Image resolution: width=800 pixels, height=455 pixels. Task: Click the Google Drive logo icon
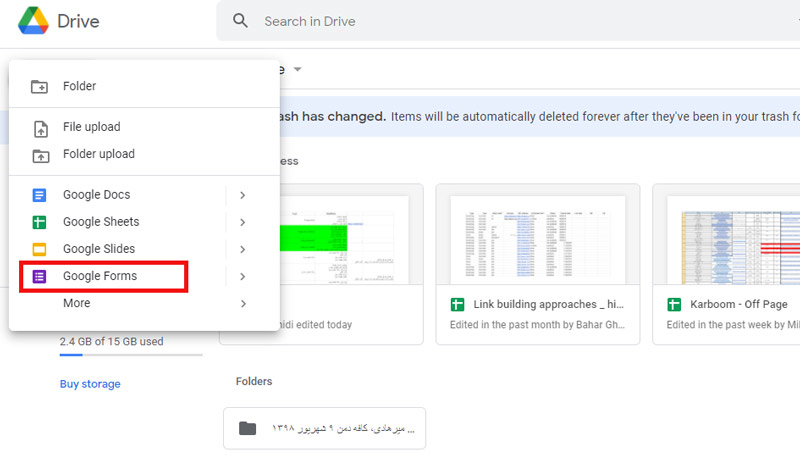tap(32, 20)
